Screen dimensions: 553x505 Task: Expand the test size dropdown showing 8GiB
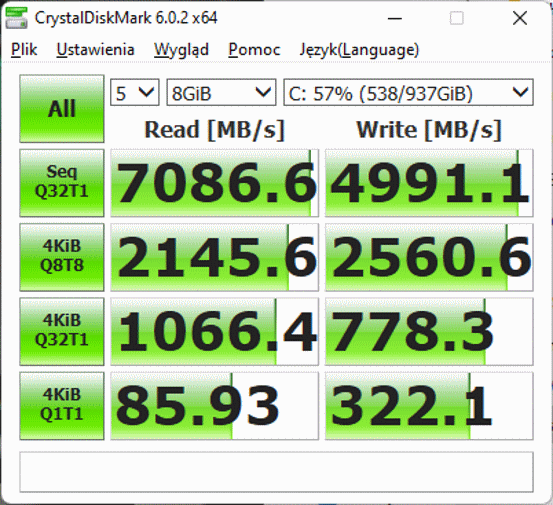point(221,92)
